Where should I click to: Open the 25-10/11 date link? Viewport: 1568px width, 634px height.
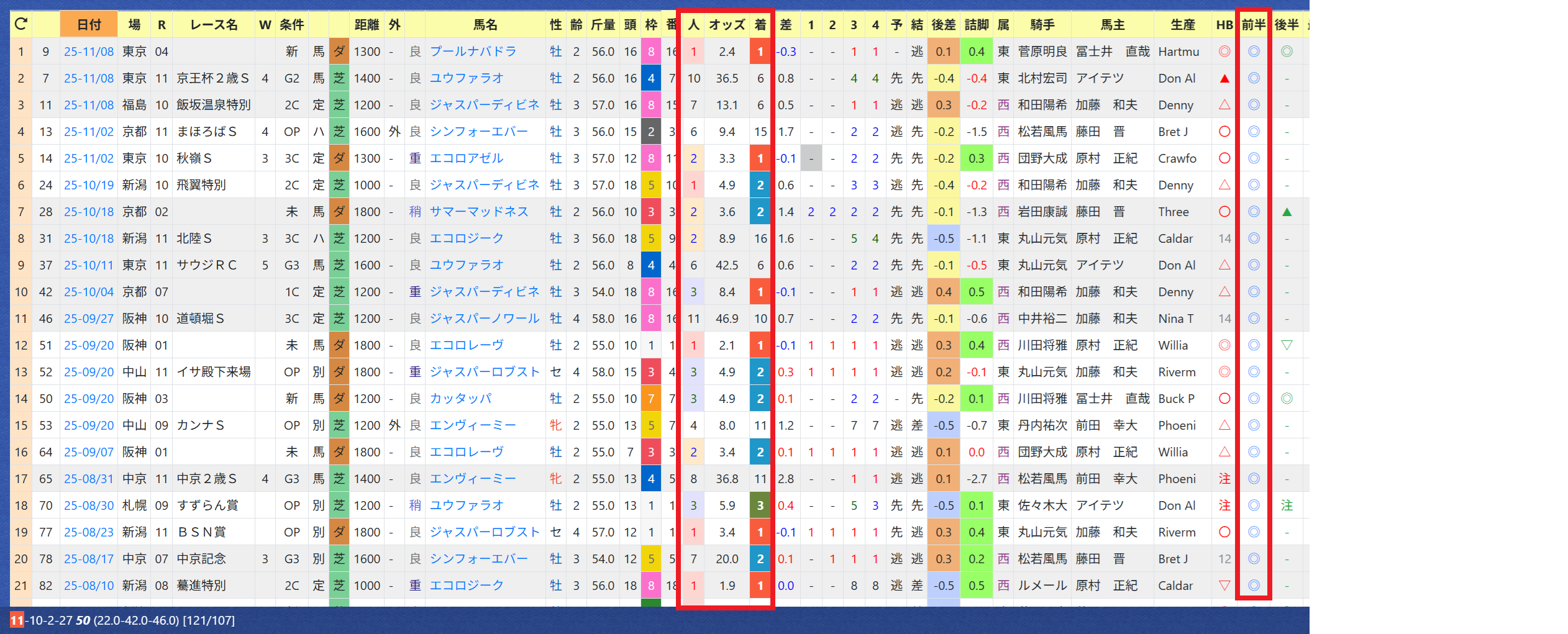click(89, 265)
